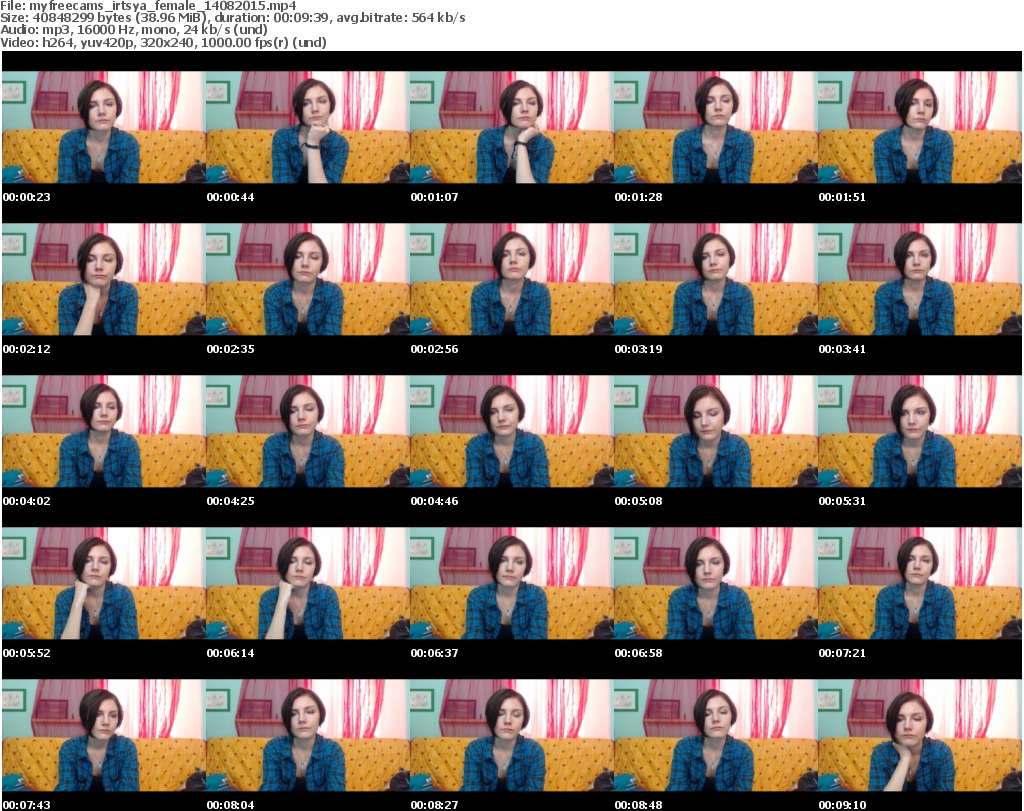
Task: Select the thumbnail at timestamp 00:03:19
Action: click(716, 279)
